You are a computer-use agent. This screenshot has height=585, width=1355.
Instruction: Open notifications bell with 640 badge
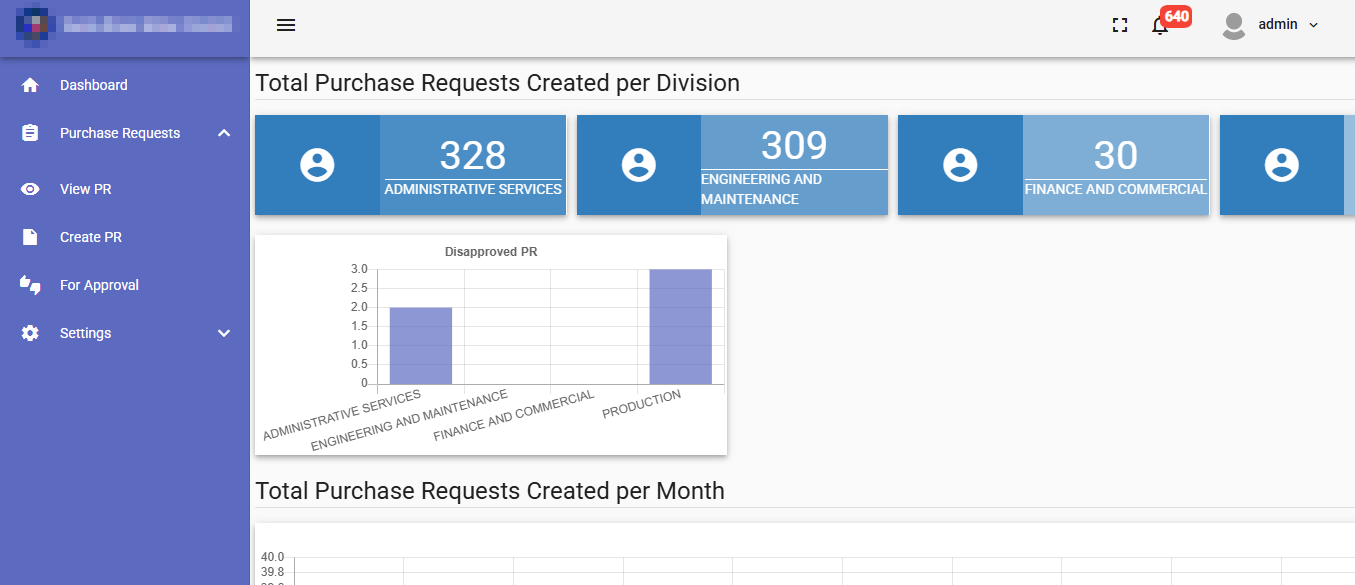pos(1160,26)
